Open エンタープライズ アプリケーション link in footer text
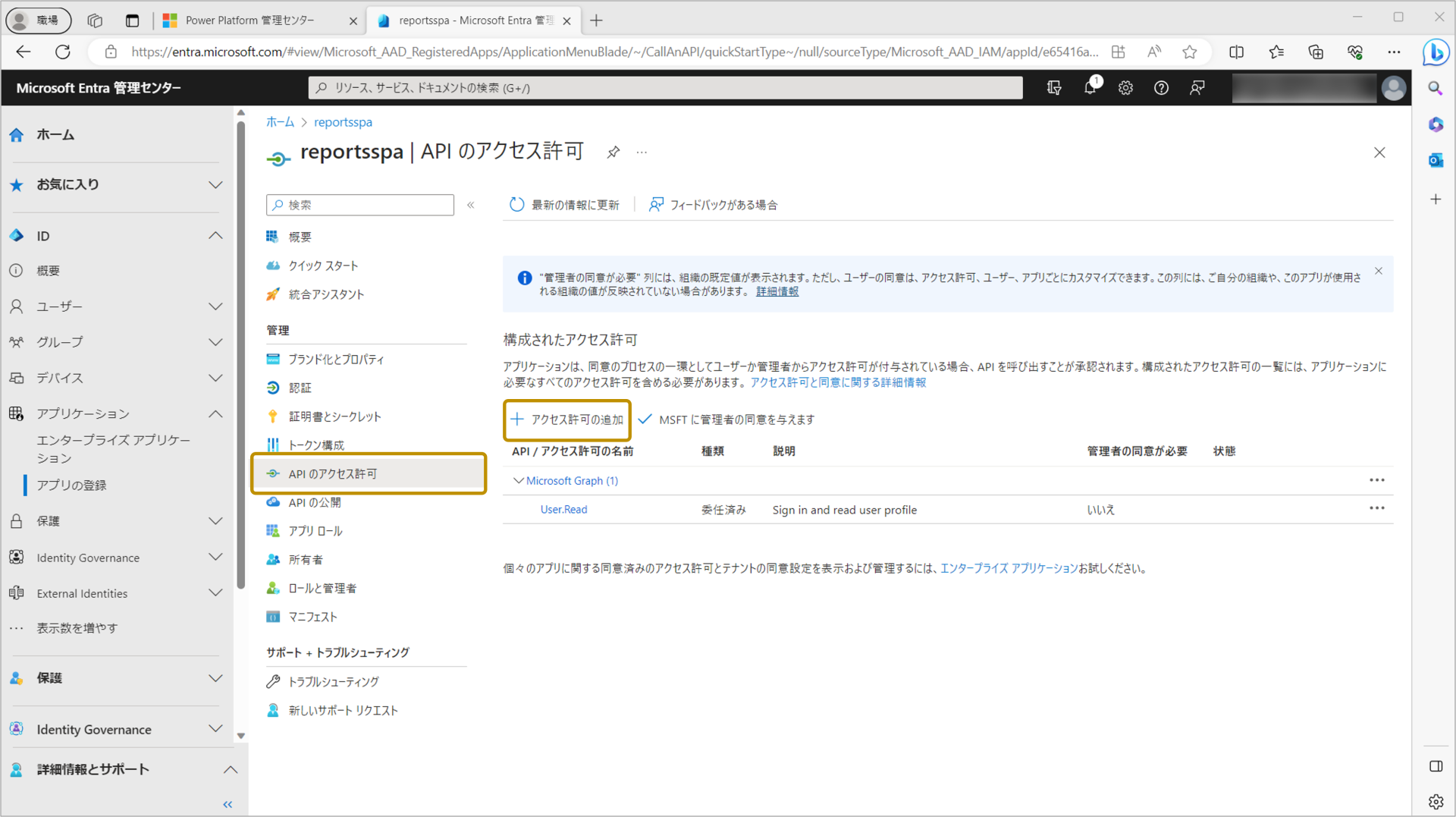The height and width of the screenshot is (817, 1456). pos(1009,568)
